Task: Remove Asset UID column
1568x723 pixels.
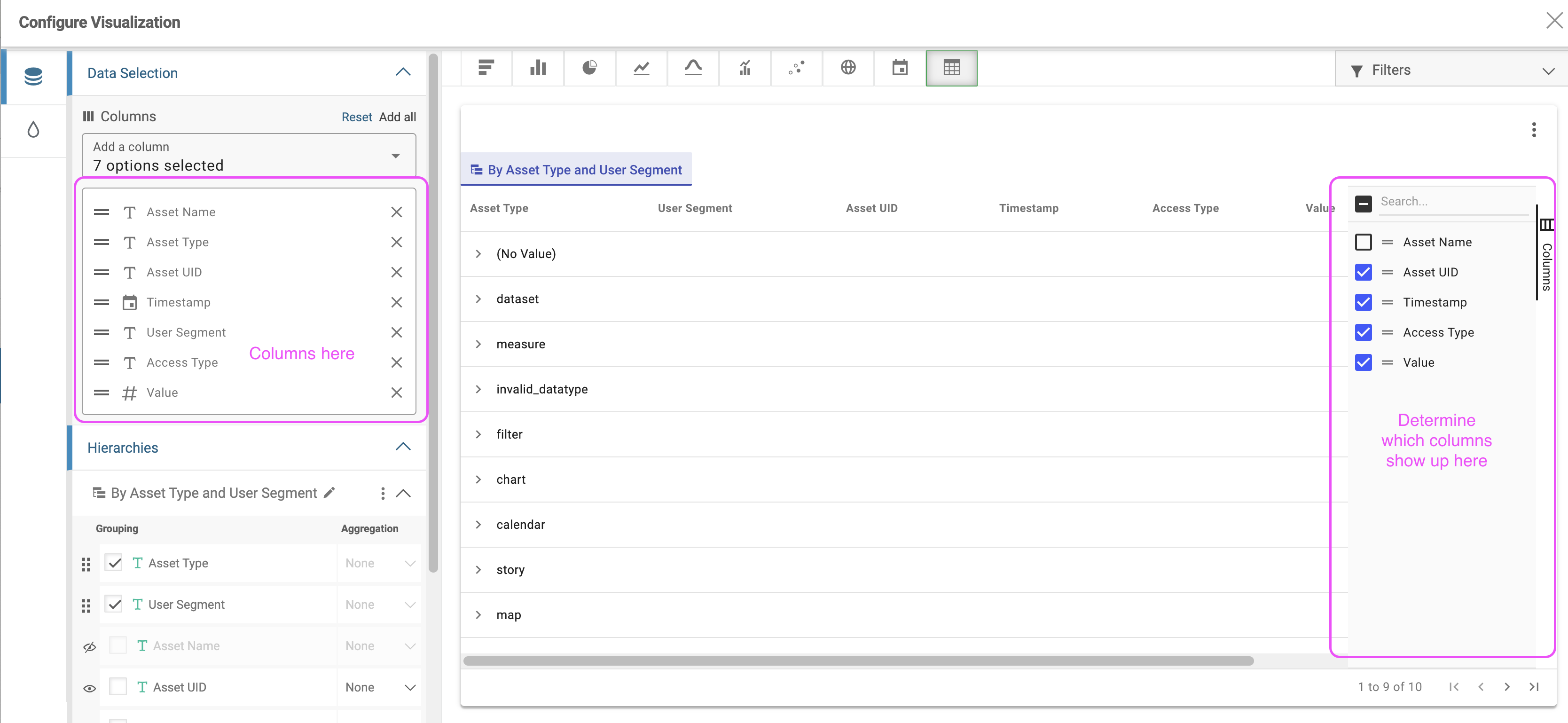Action: point(397,273)
